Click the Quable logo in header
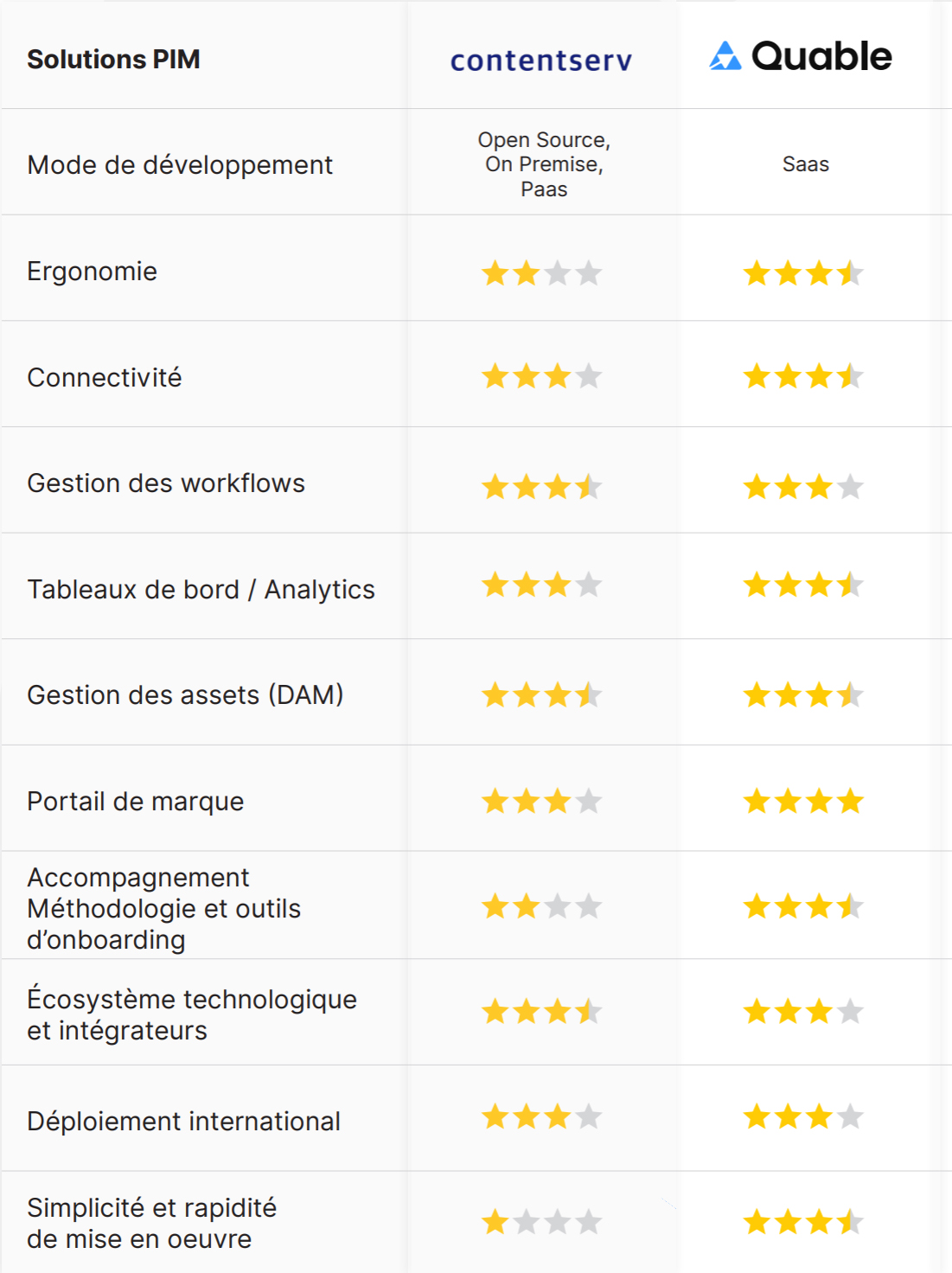The height and width of the screenshot is (1273, 952). [x=801, y=56]
